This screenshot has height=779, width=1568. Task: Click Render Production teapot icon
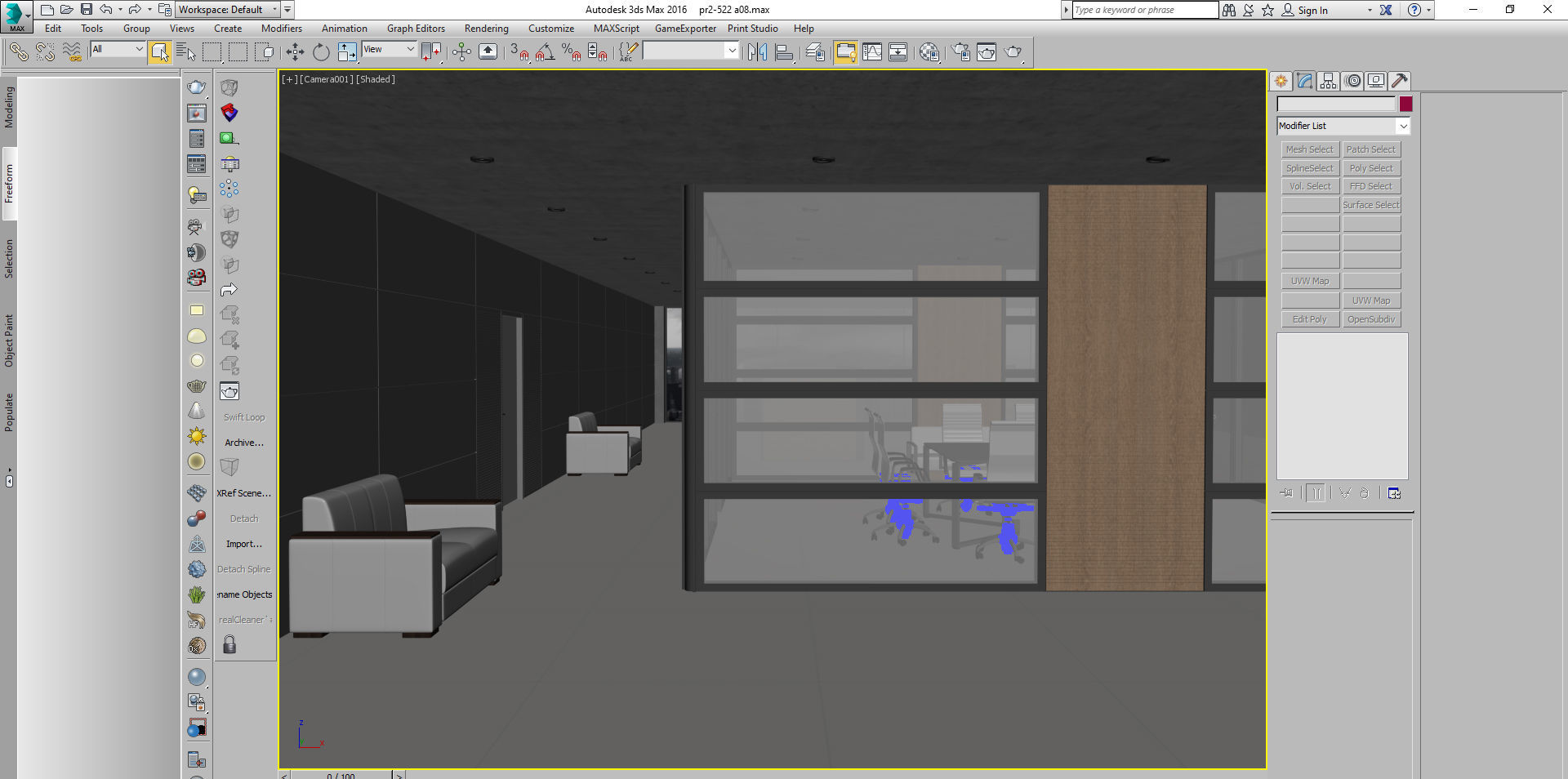tap(1013, 52)
